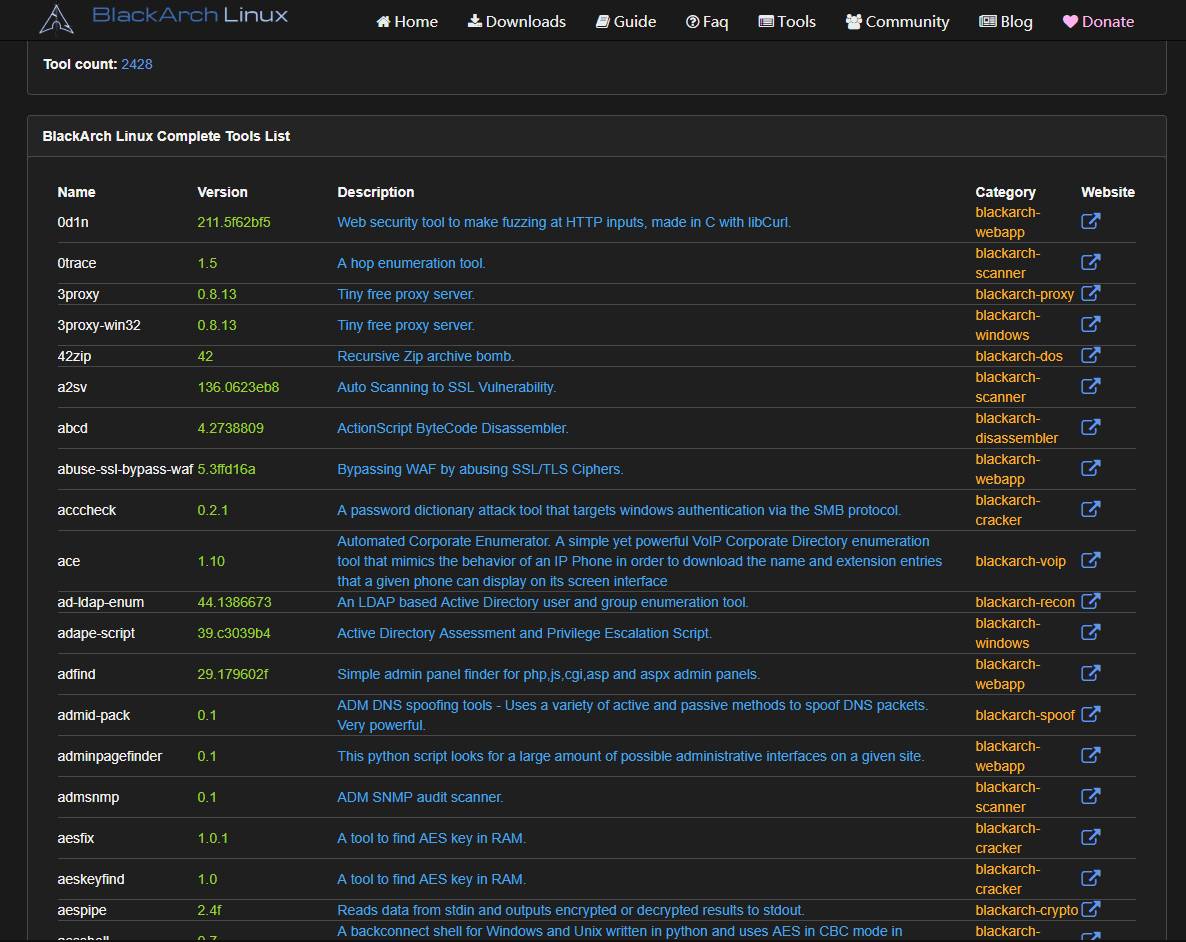The height and width of the screenshot is (942, 1186).
Task: Click adape-script Active Directory Assessment description
Action: click(525, 633)
